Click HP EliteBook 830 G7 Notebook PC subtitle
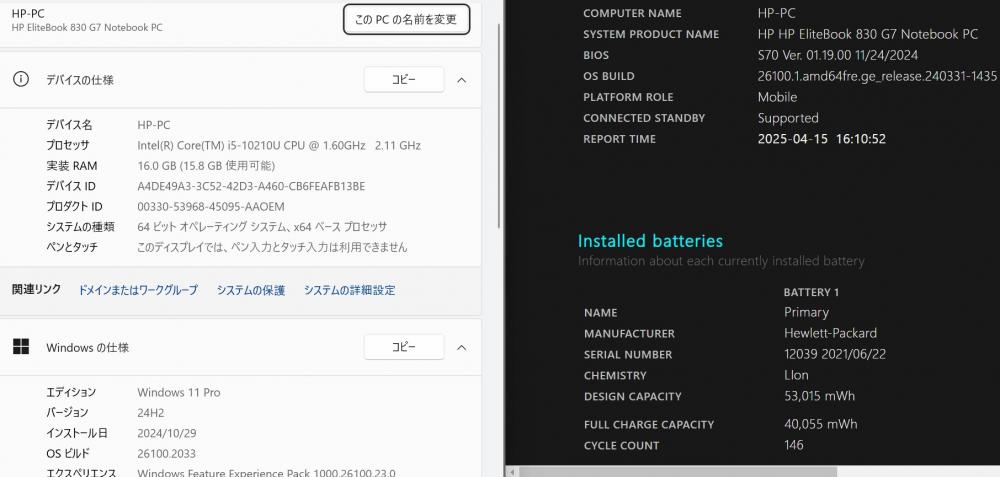The width and height of the screenshot is (1000, 477). [87, 27]
